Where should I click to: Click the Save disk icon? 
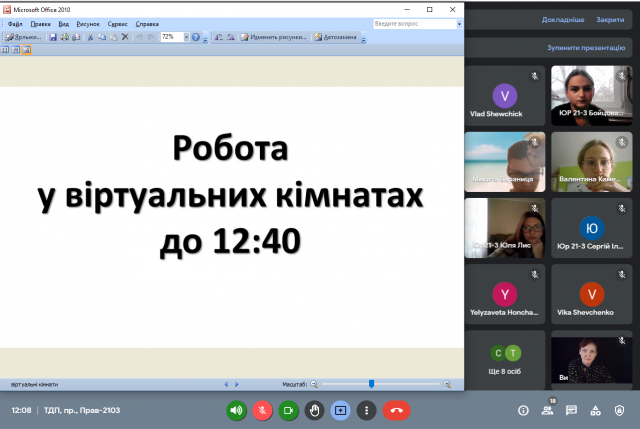coord(53,37)
